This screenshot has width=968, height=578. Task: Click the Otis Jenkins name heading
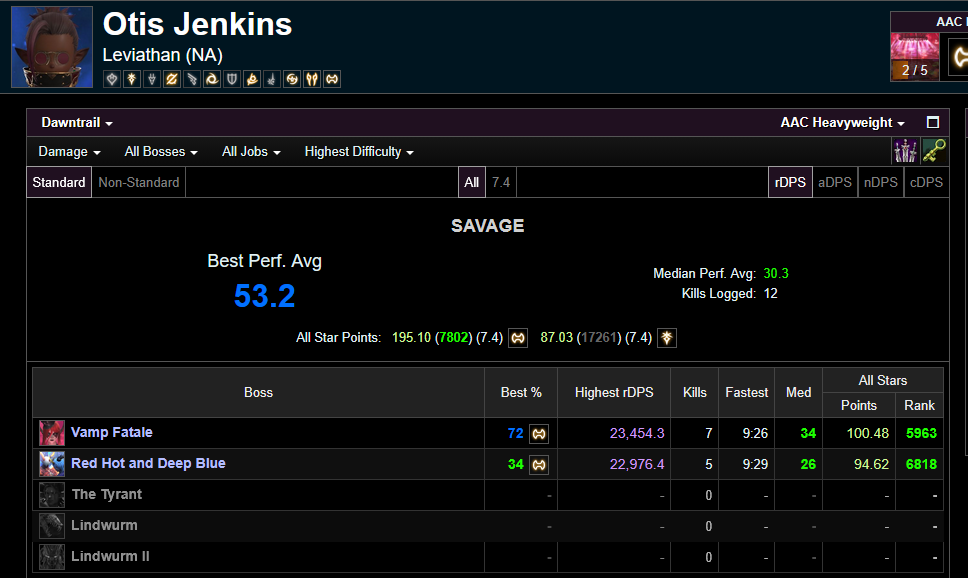198,25
